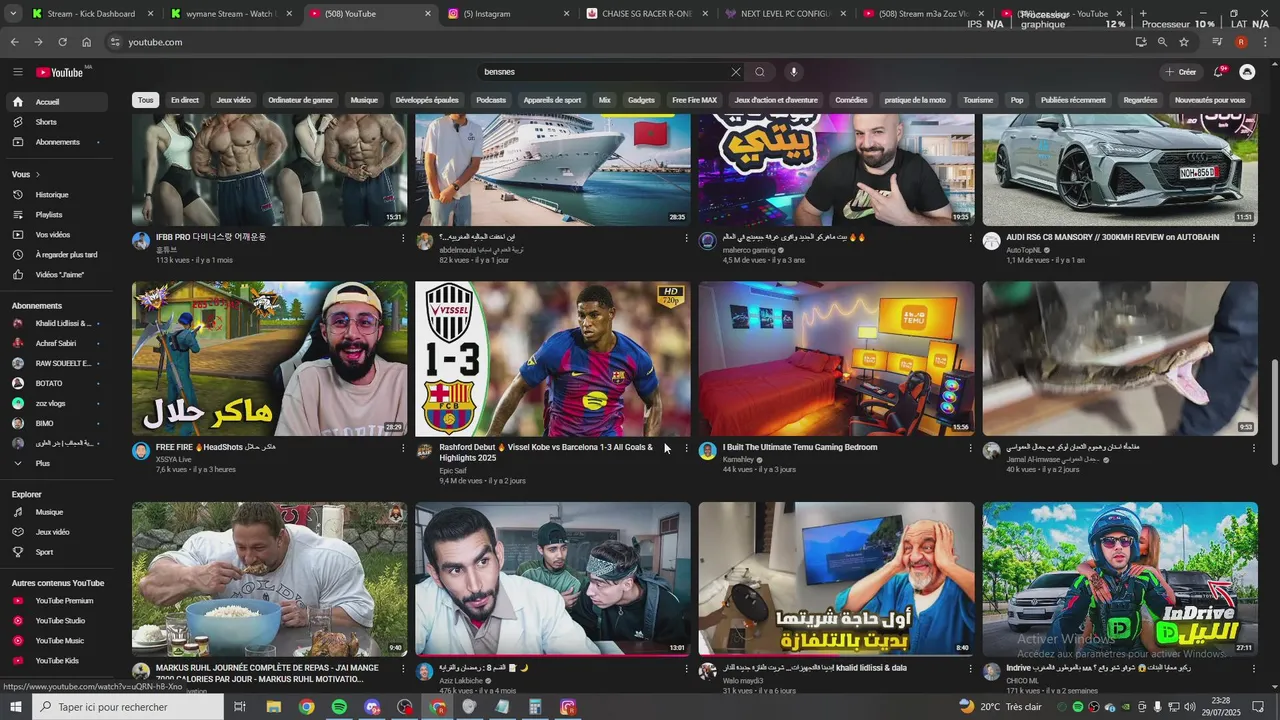Screen dimensions: 1280x720
Task: Go to Accueil in the sidebar
Action: (x=56, y=102)
